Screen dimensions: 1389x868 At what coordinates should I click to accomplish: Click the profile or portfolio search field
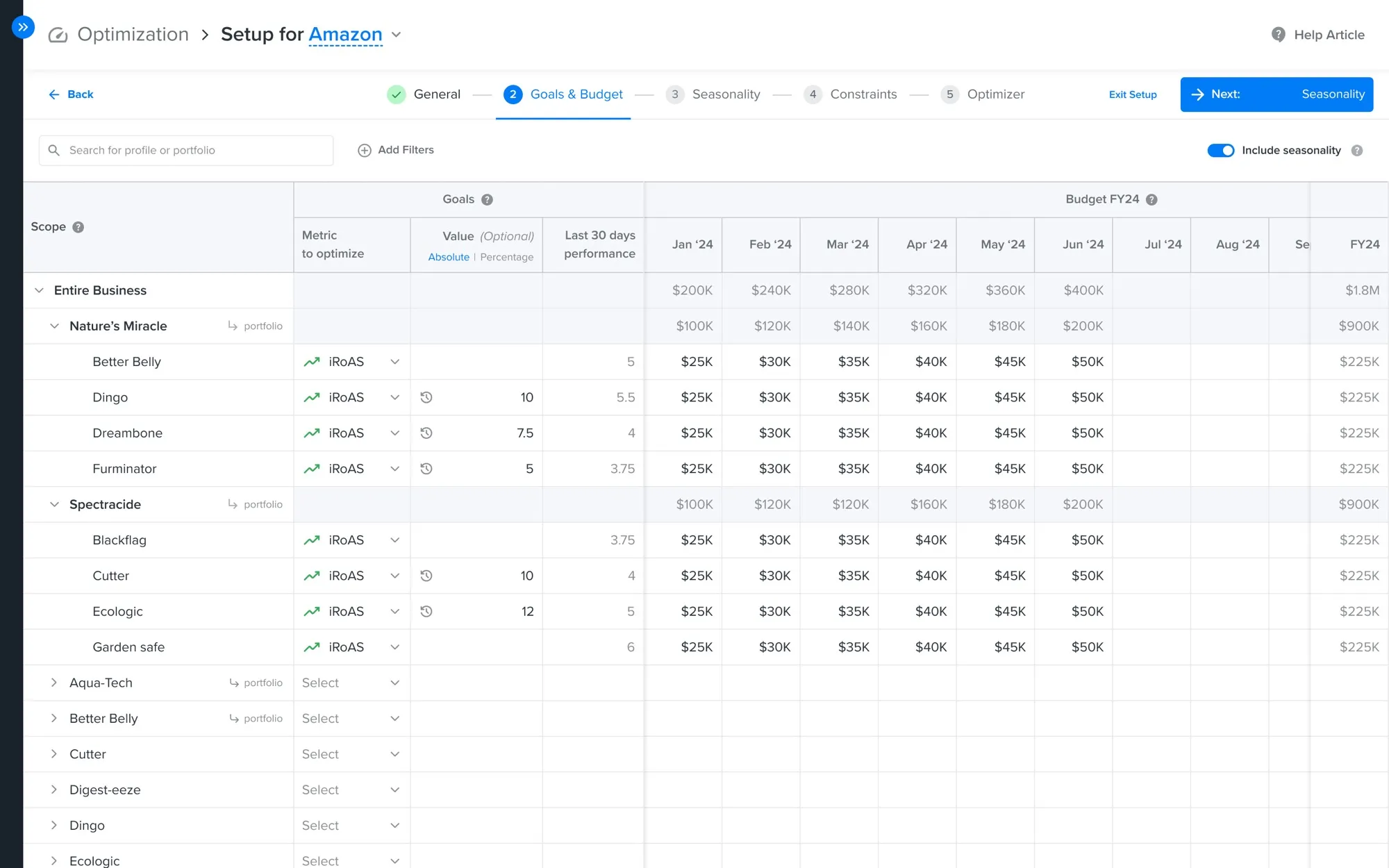(186, 151)
